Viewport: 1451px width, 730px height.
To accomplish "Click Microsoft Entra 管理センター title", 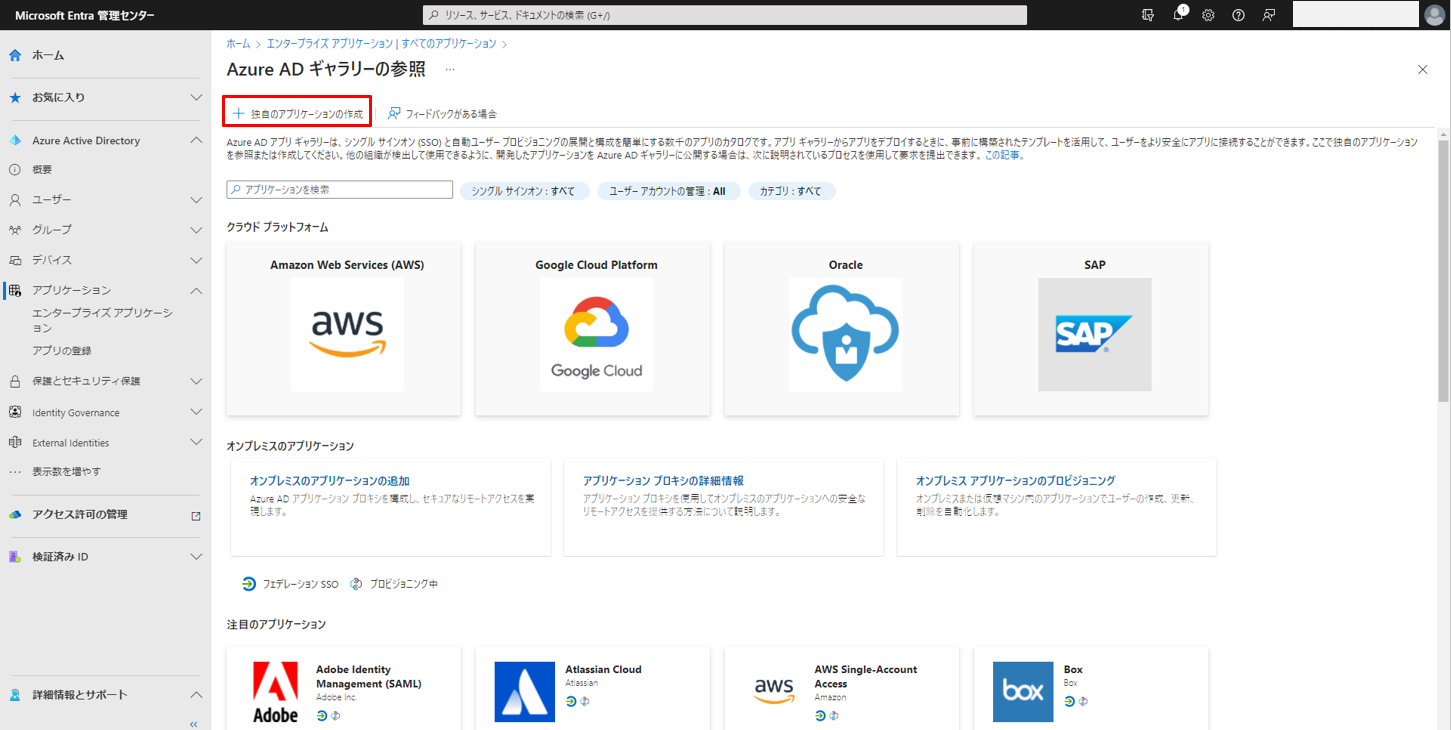I will tap(85, 15).
